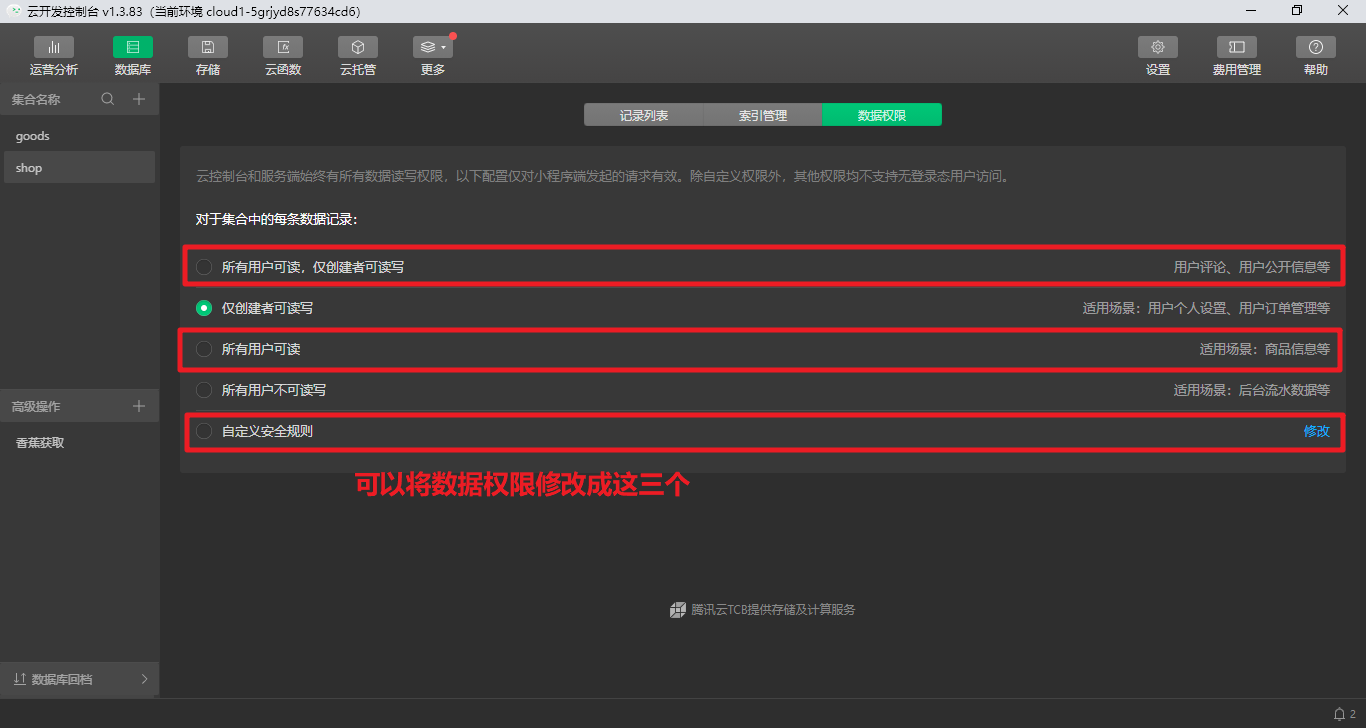This screenshot has width=1366, height=728.
Task: Open the 设置 page
Action: tap(1157, 55)
